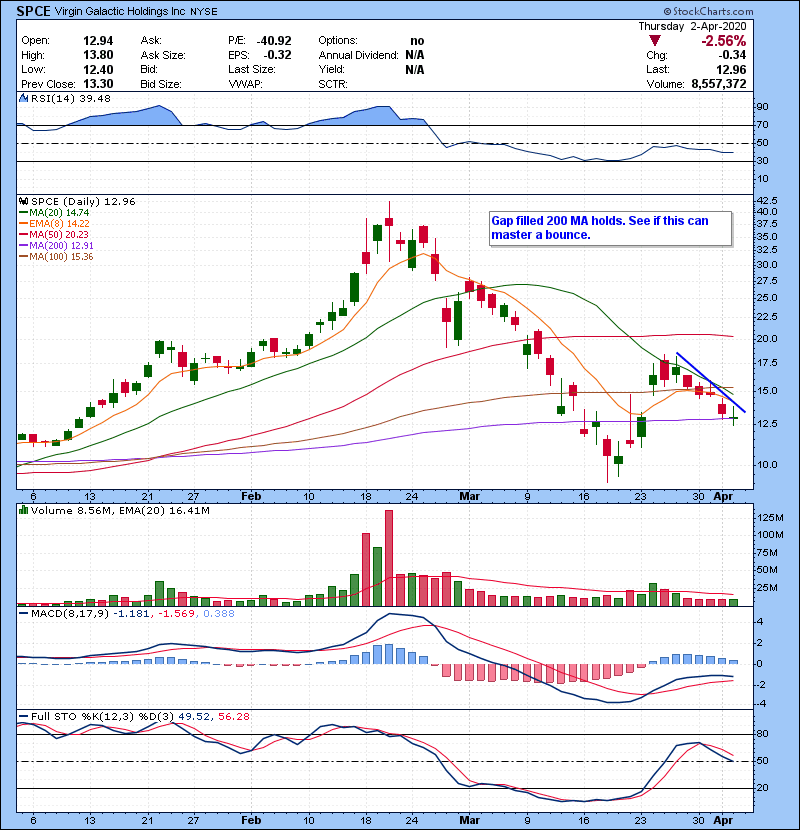This screenshot has height=830, width=800.
Task: Click the 90 level on RSI axis
Action: [x=763, y=107]
